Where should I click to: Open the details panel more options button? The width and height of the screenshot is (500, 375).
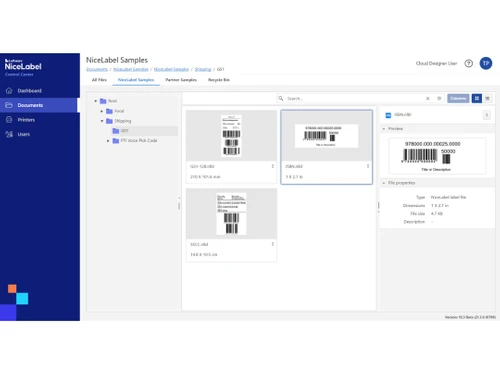click(487, 115)
